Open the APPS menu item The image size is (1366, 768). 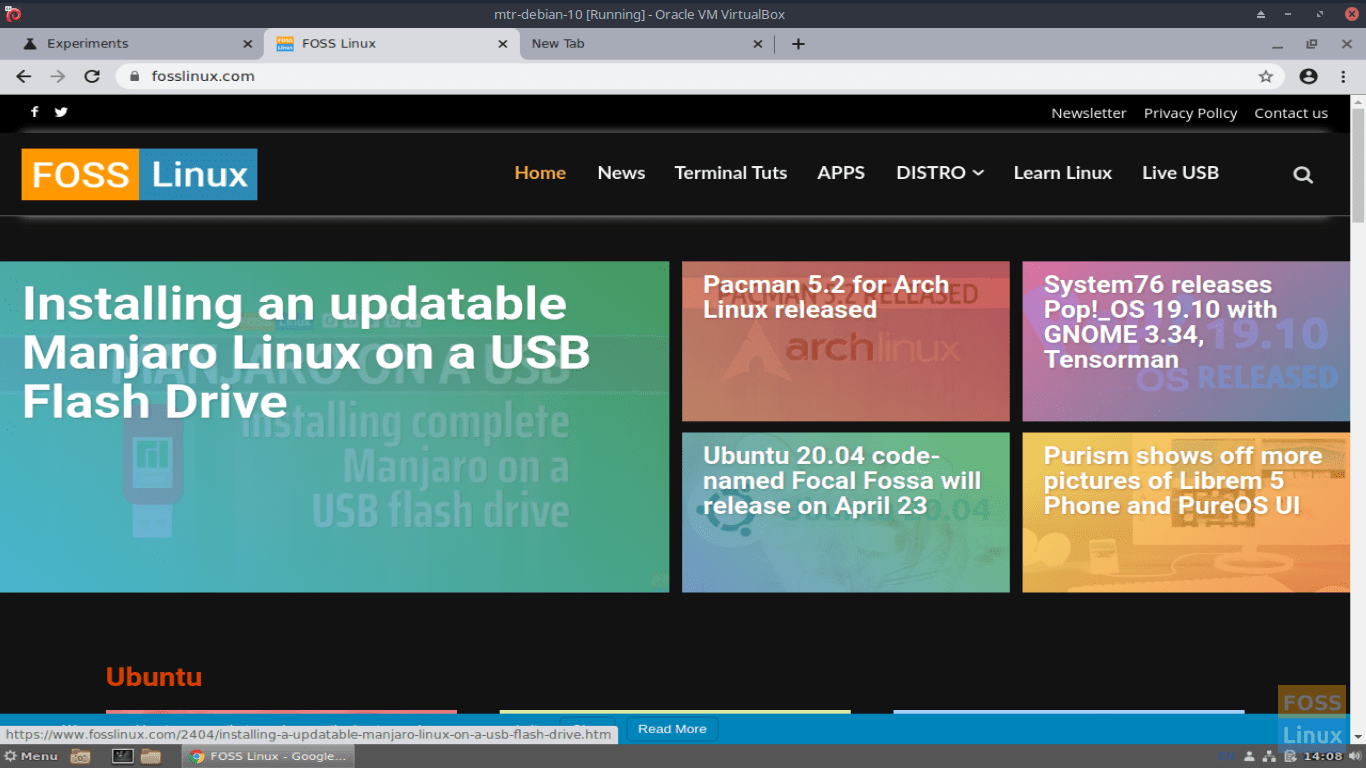click(x=841, y=173)
